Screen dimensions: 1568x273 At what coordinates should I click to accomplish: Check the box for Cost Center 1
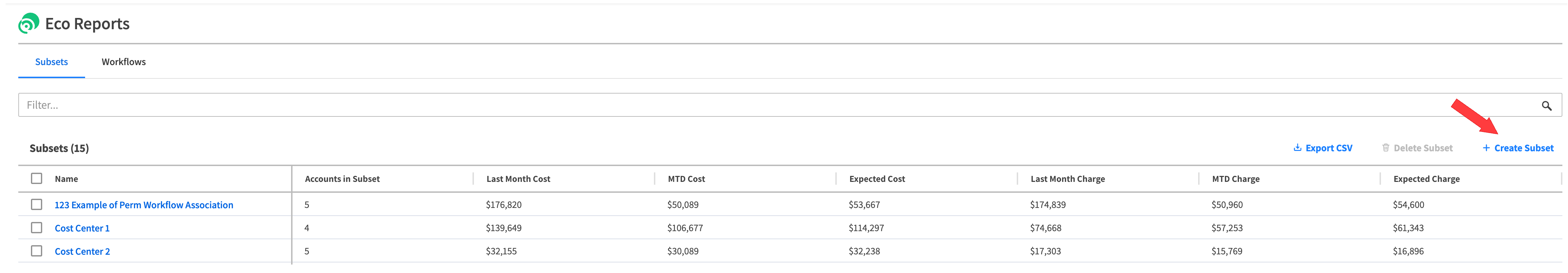(x=37, y=228)
